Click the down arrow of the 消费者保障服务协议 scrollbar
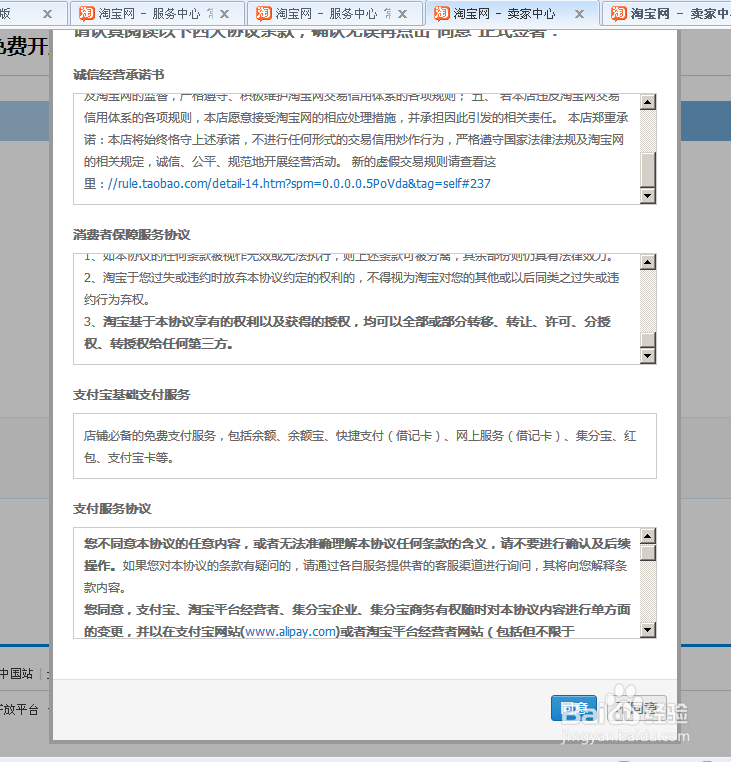Viewport: 731px width, 762px height. [x=648, y=356]
